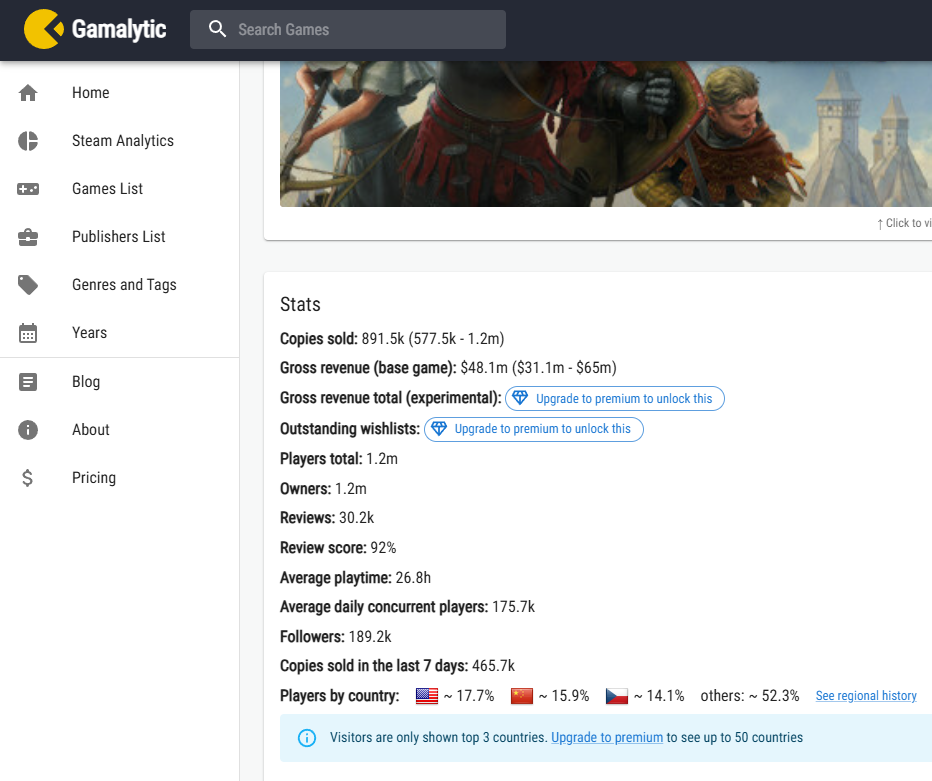Click the others ~52.3% country share

[750, 696]
